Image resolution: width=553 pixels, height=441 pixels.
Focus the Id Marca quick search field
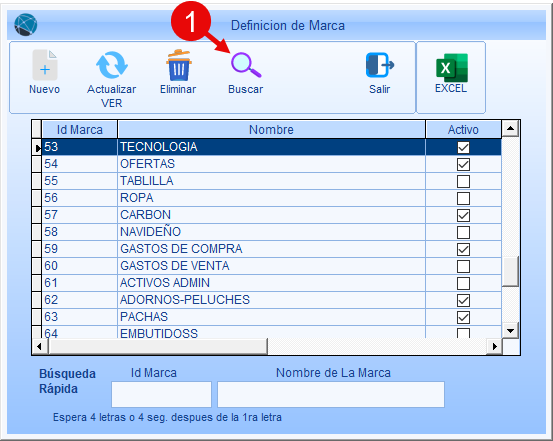pyautogui.click(x=162, y=394)
